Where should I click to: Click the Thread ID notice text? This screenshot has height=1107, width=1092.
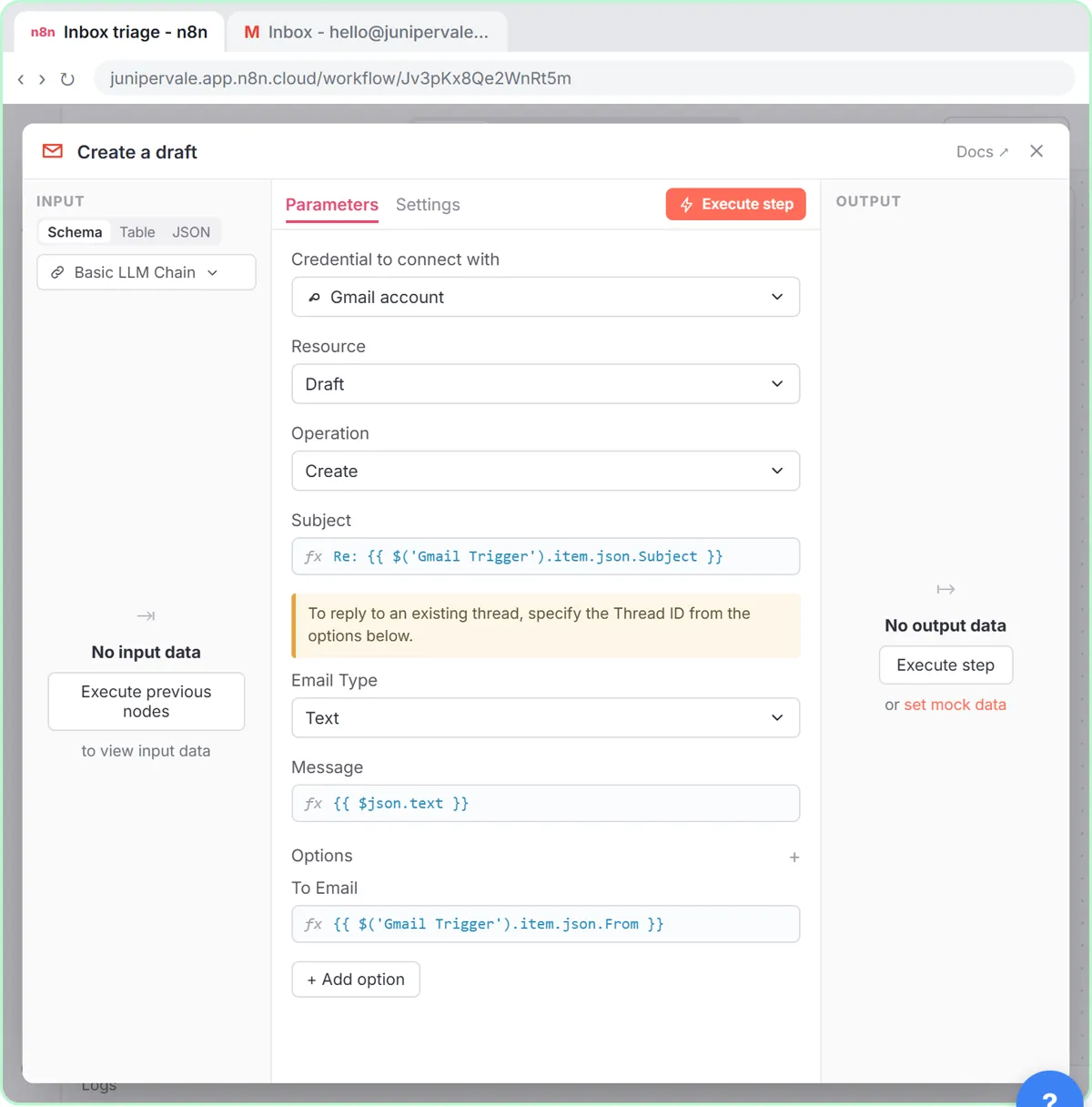tap(530, 625)
